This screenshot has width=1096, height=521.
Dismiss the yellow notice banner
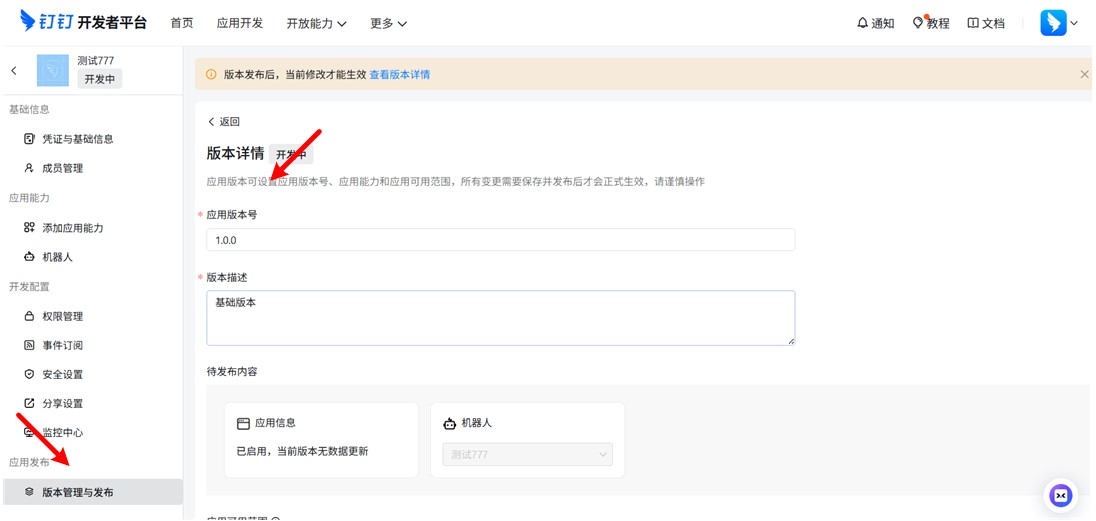[1084, 74]
